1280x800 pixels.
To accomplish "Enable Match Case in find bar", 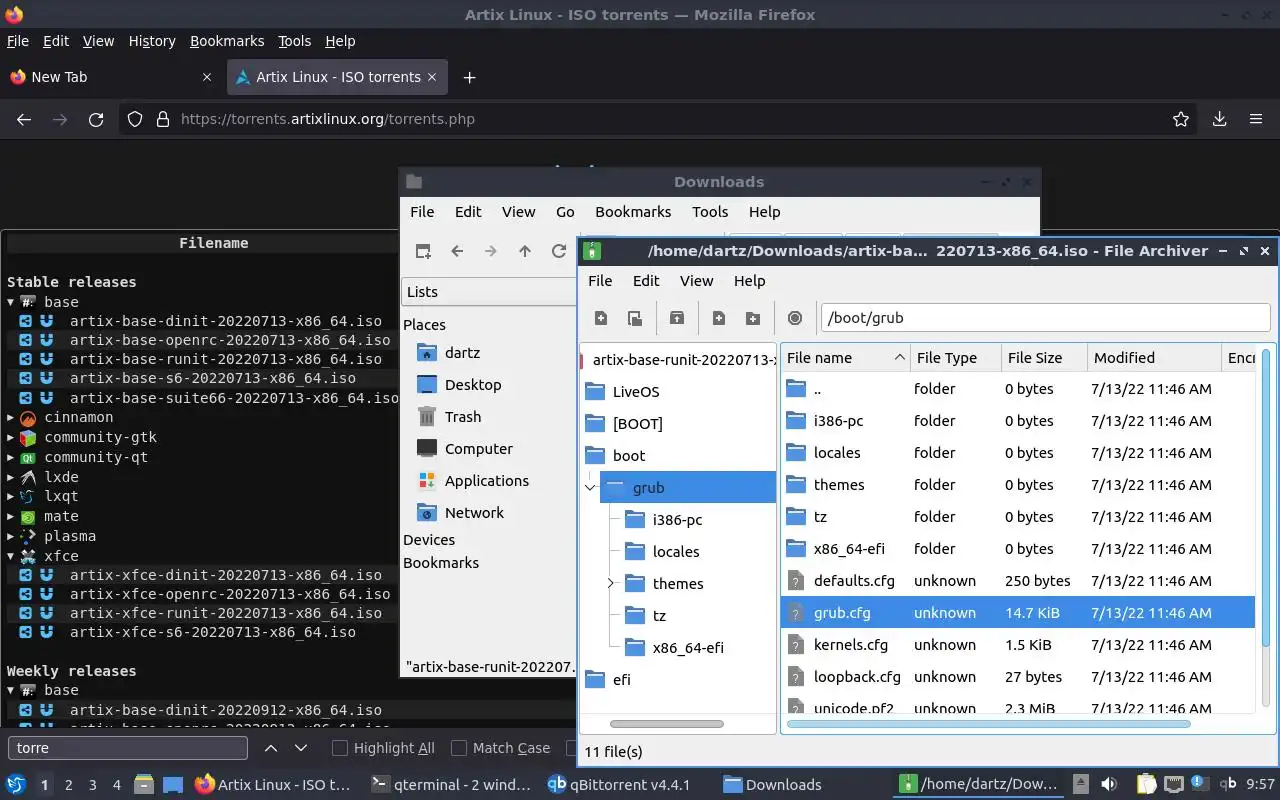I will pyautogui.click(x=459, y=748).
